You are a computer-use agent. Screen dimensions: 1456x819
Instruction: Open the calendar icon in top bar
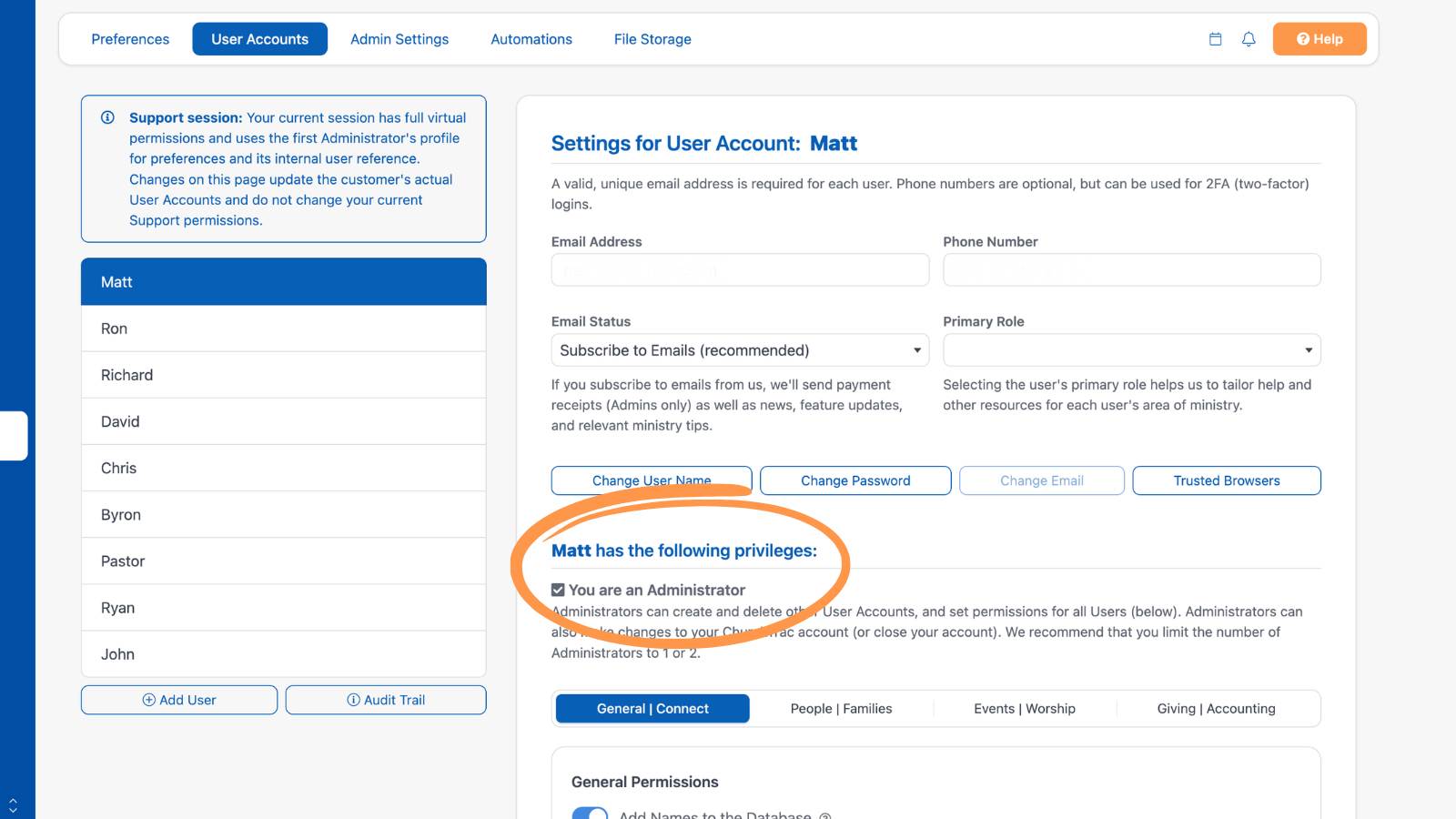[x=1215, y=39]
